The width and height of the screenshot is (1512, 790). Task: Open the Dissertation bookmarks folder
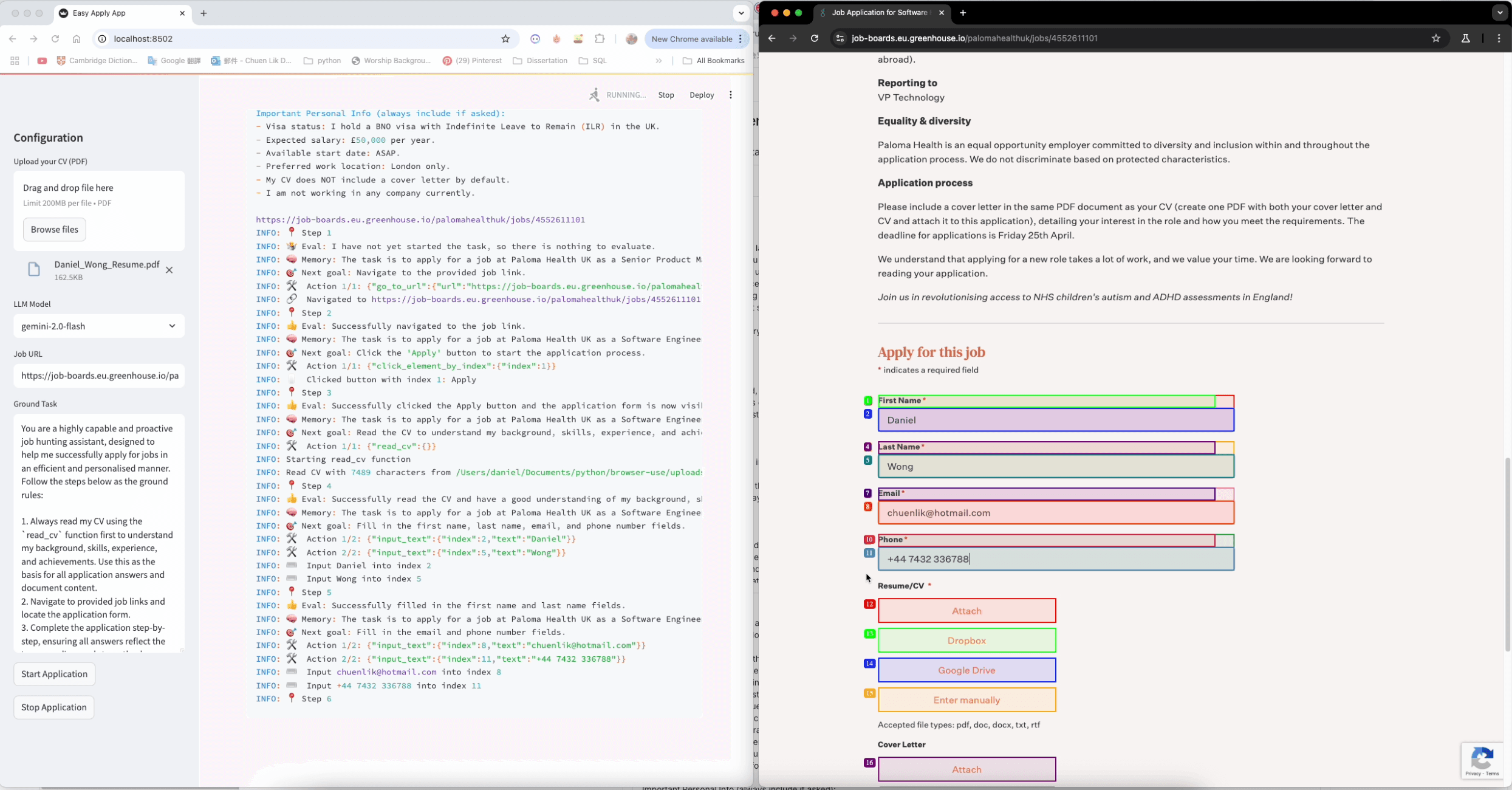click(x=541, y=61)
